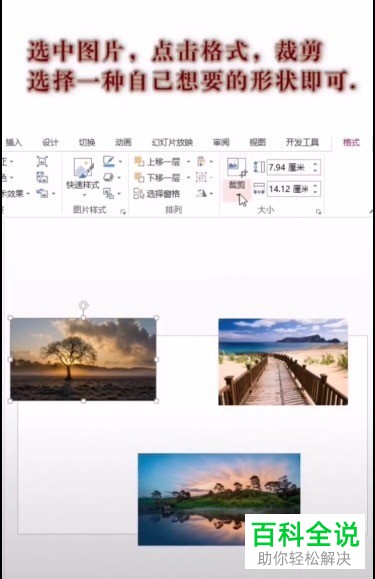Open the 大小 group dialog launcher
This screenshot has width=375, height=579.
[x=319, y=212]
